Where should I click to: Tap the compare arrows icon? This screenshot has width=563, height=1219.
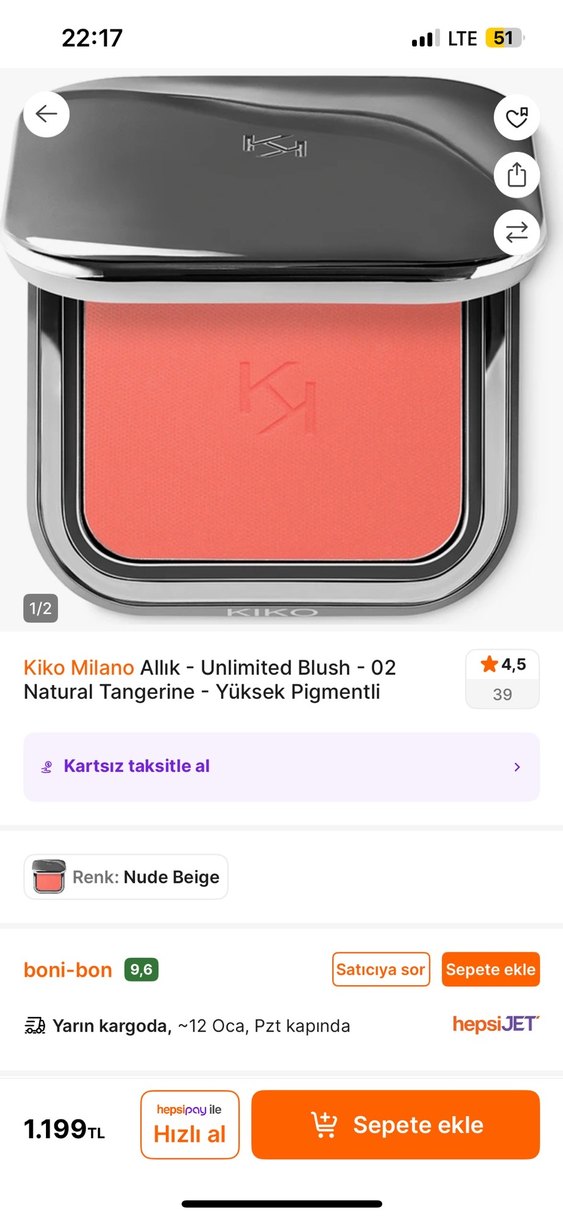tap(516, 232)
